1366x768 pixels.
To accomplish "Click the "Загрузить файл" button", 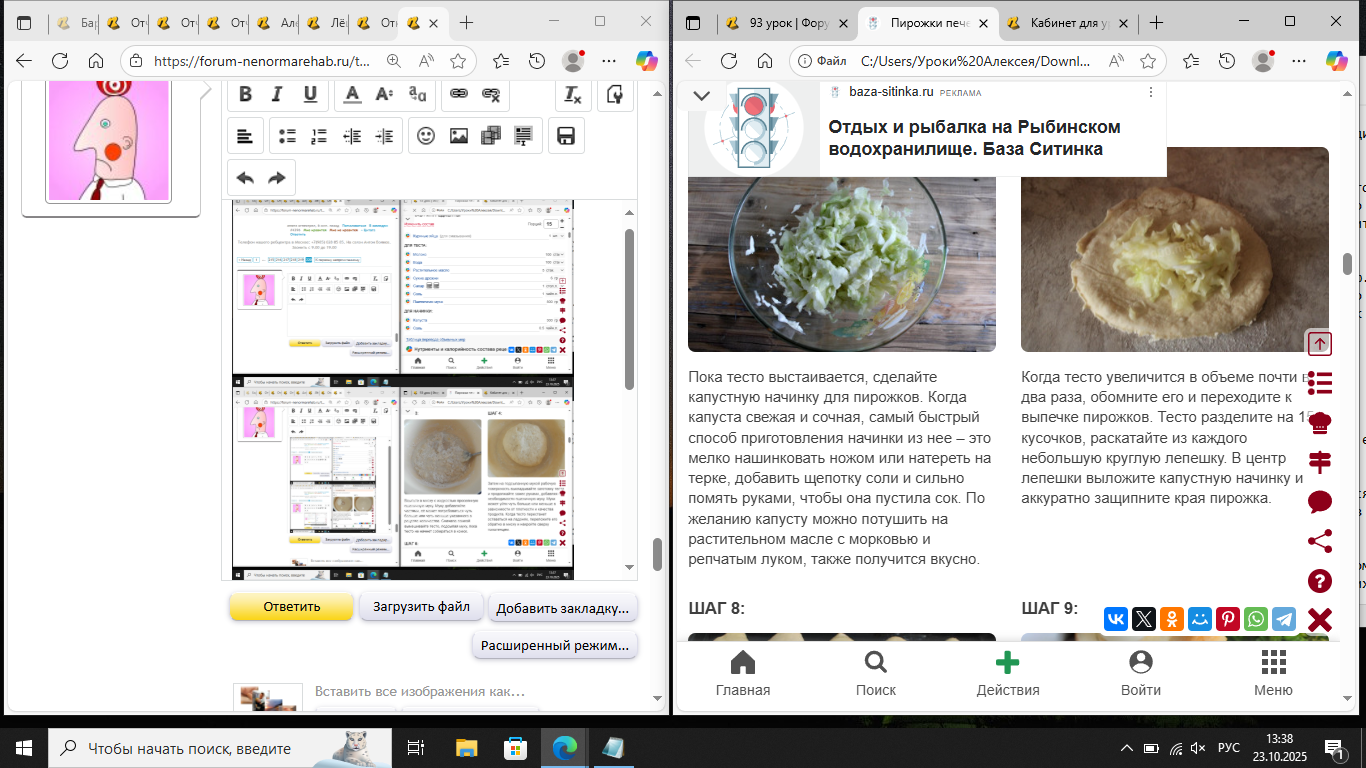I will (421, 606).
